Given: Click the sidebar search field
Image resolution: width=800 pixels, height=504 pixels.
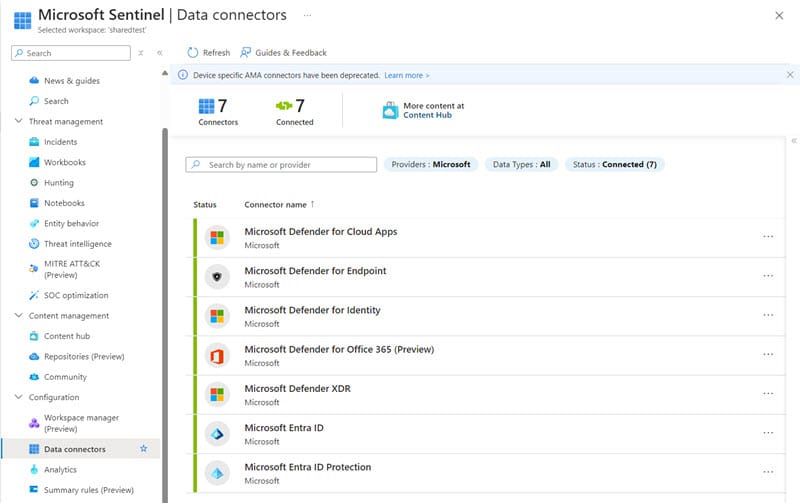Looking at the screenshot, I should click(x=71, y=53).
